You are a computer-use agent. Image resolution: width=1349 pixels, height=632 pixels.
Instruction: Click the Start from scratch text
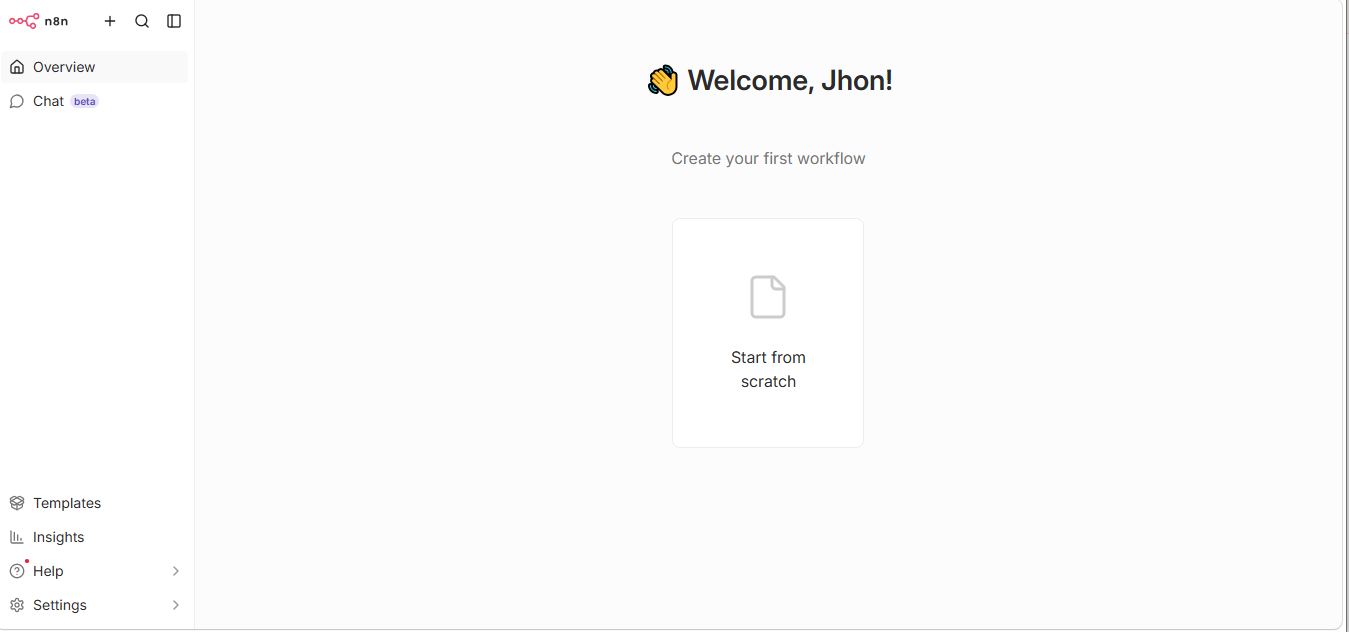coord(768,369)
